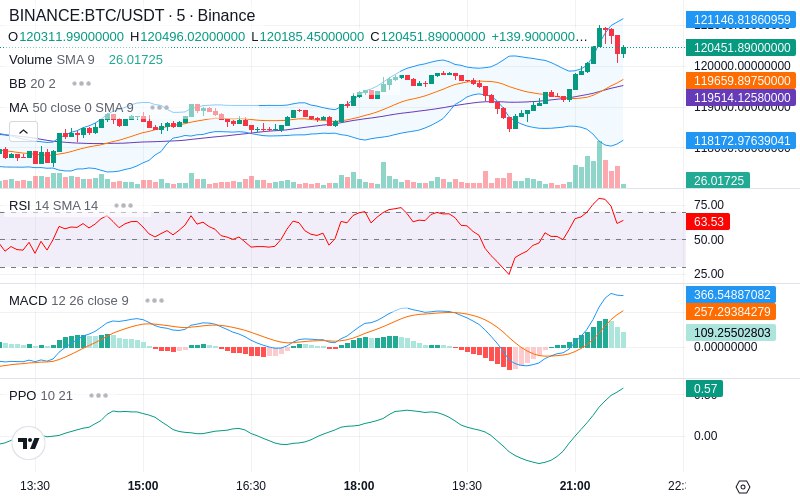800x500 pixels.
Task: Click the BINANCE:BTC/USDT symbol title
Action: pos(132,15)
